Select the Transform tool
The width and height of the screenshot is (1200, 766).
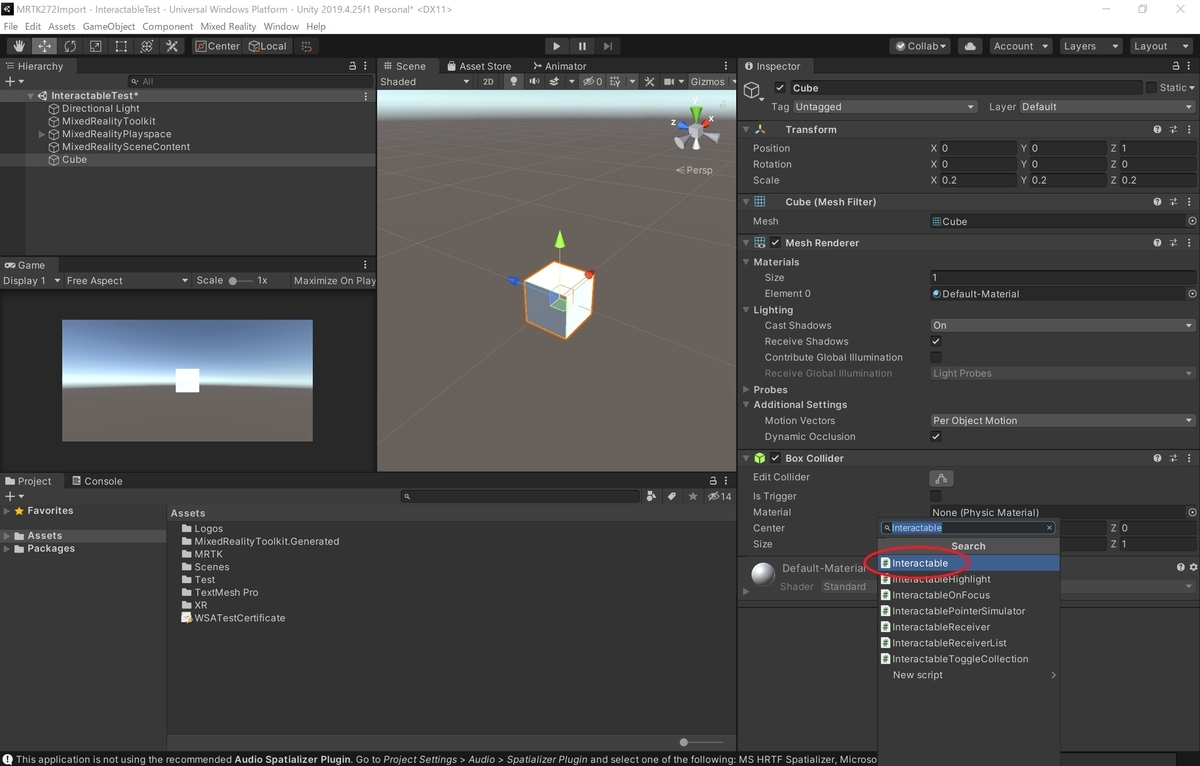point(146,46)
